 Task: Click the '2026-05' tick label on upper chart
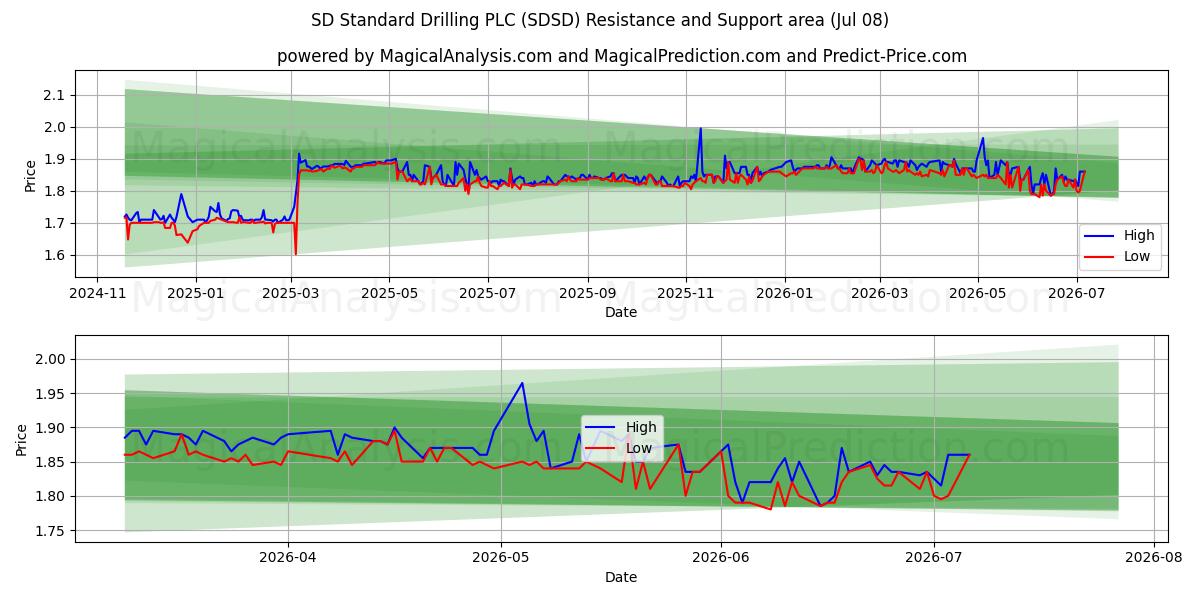978,294
